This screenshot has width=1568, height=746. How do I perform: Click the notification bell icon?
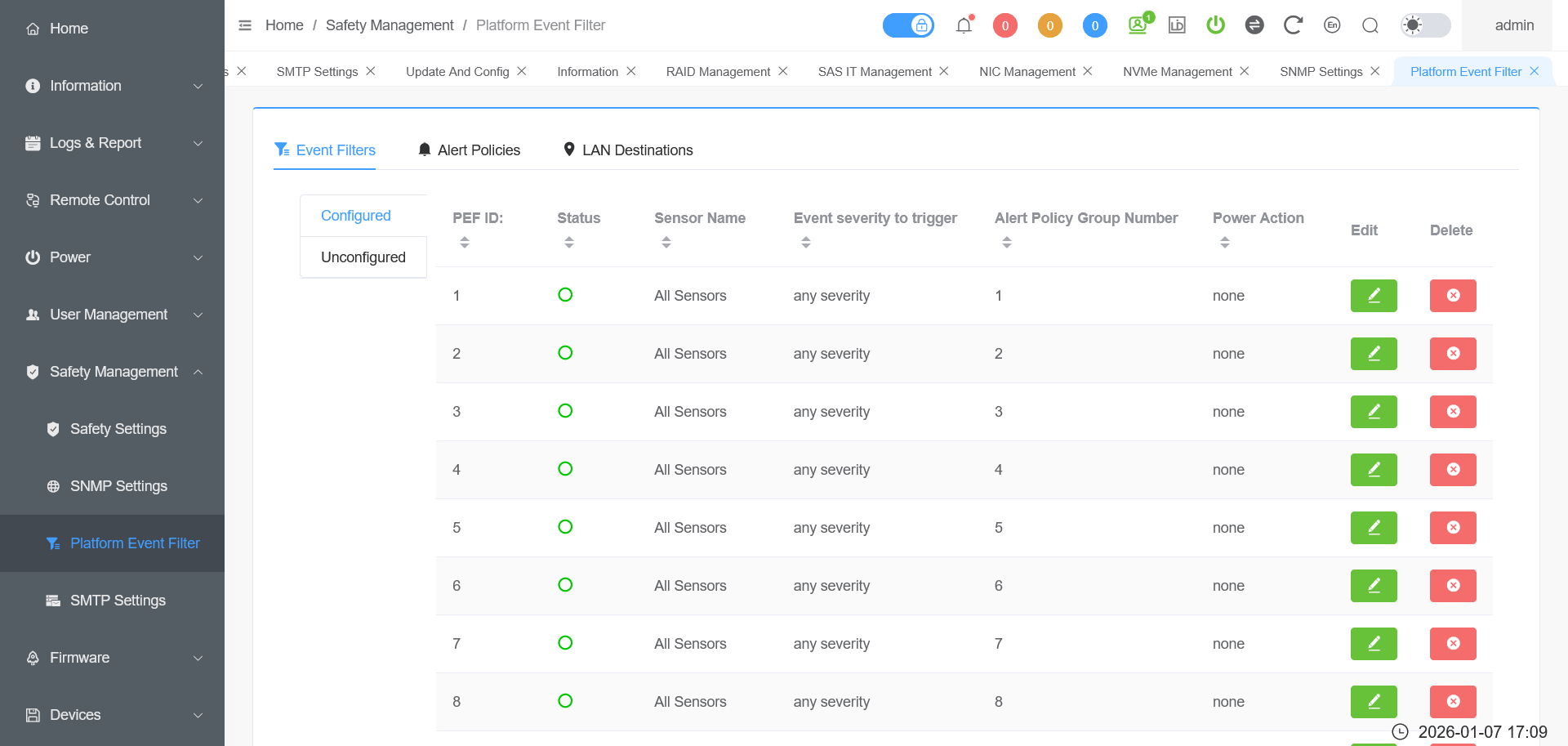click(964, 25)
